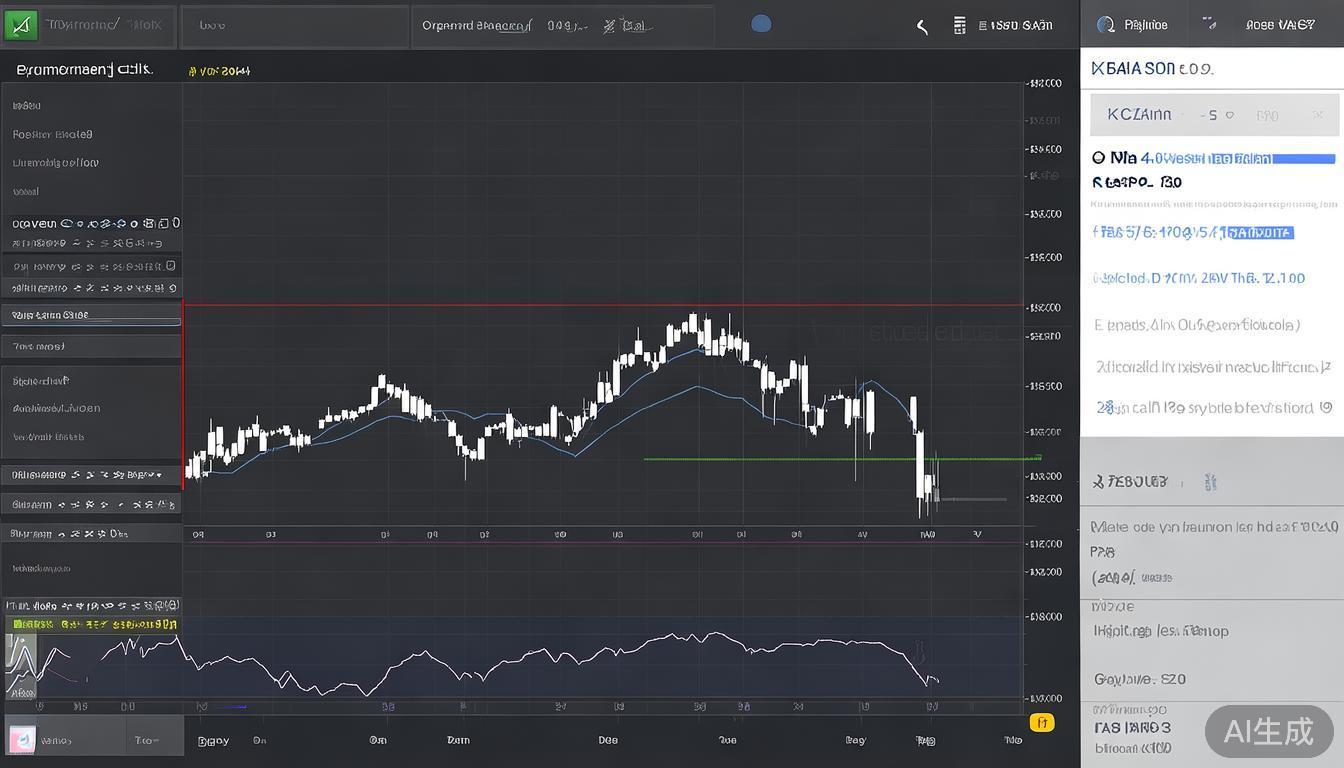Viewport: 1344px width, 768px height.
Task: Click the round icon at top of right panel
Action: 1105,25
